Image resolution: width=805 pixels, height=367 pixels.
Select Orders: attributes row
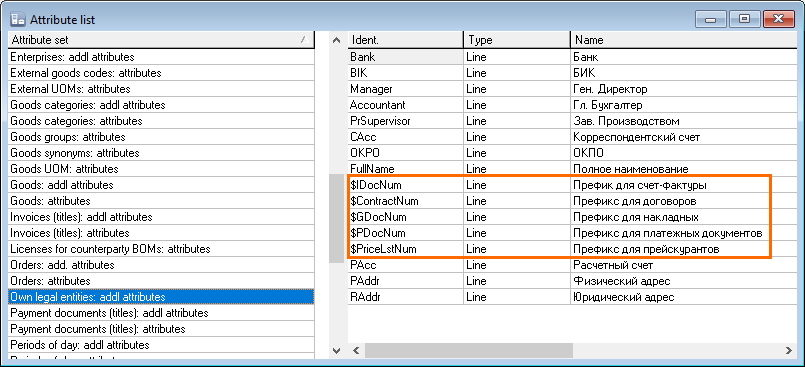pos(161,281)
